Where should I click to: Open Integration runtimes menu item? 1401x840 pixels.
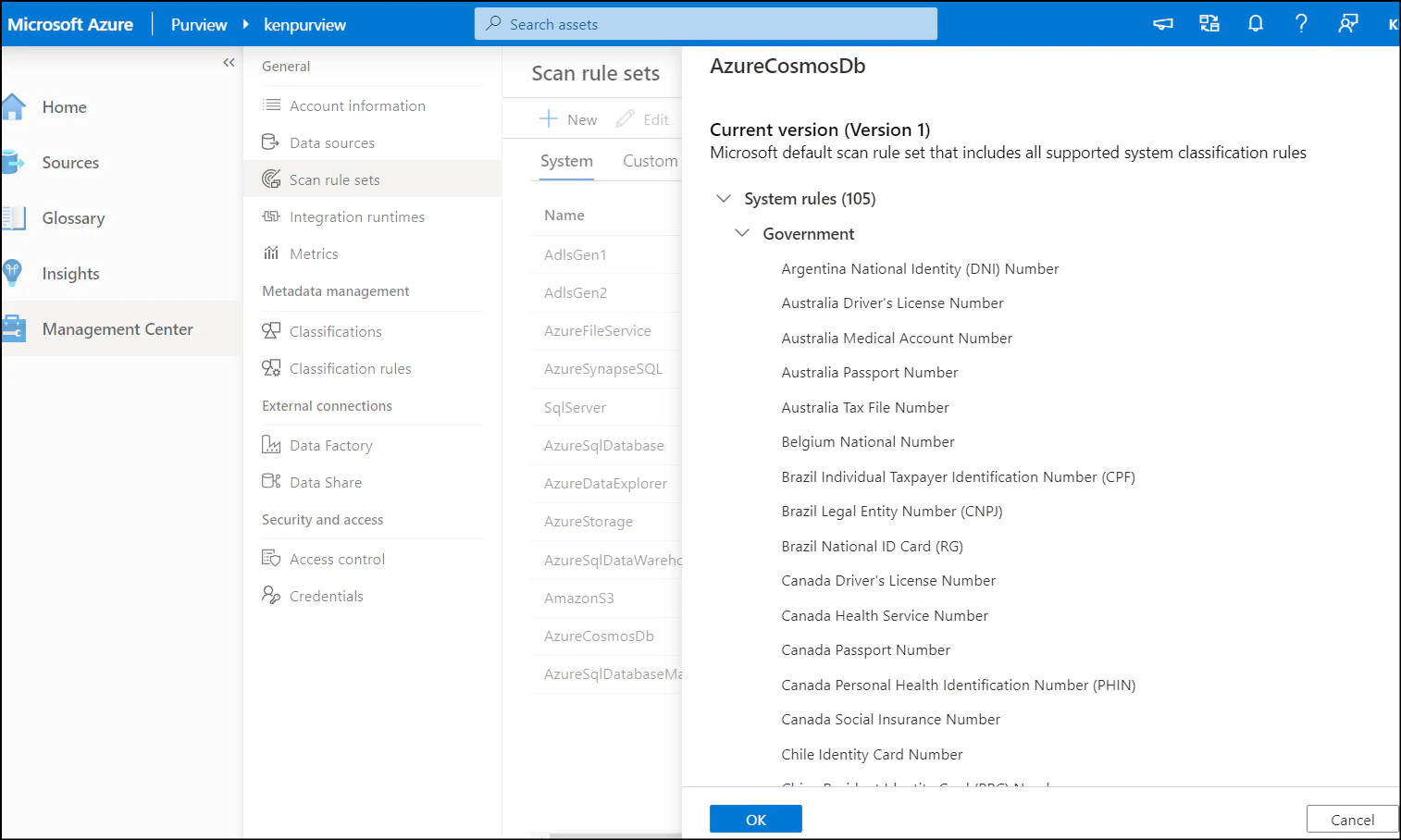coord(372,216)
